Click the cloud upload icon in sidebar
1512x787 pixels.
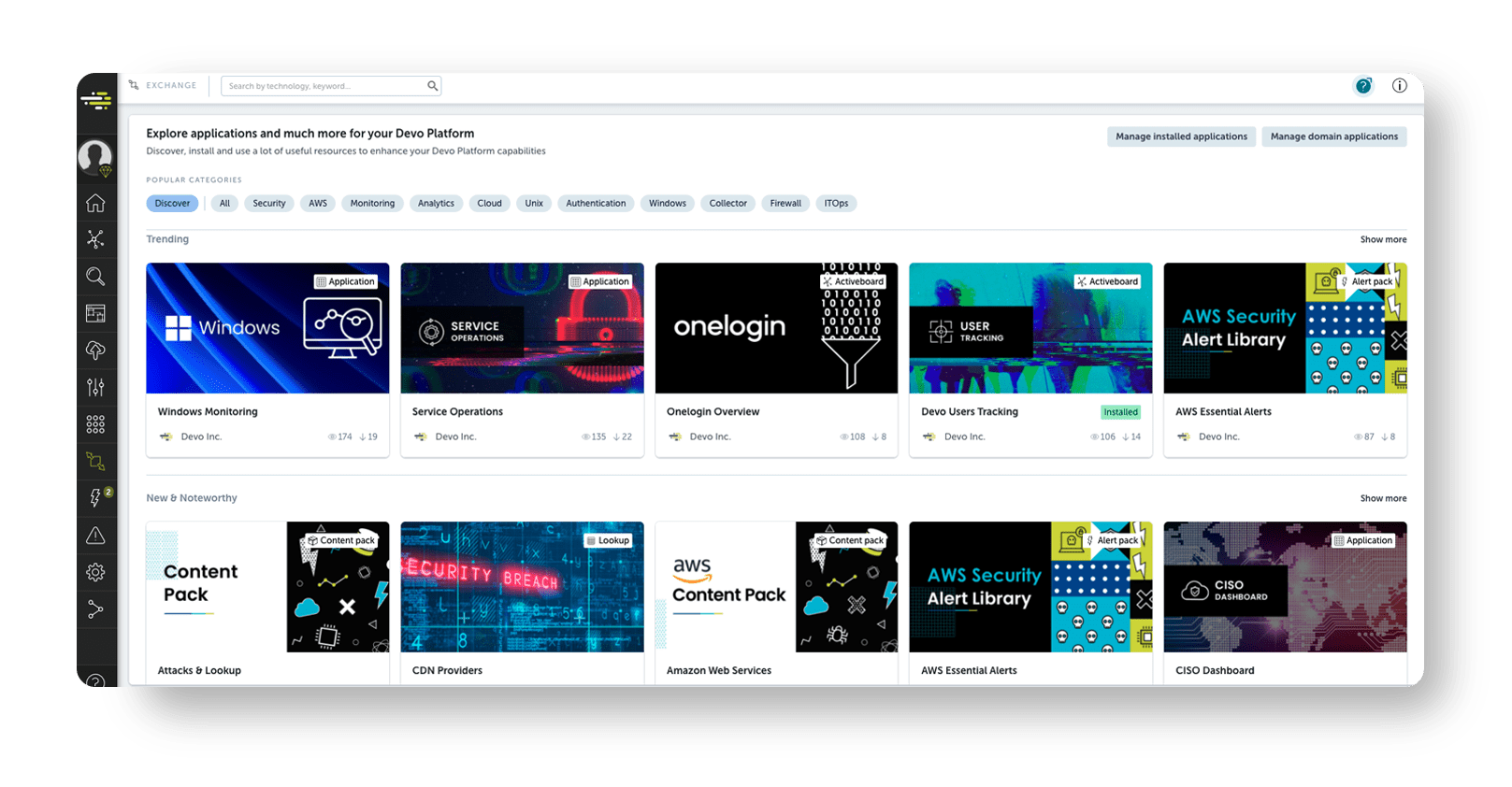95,351
